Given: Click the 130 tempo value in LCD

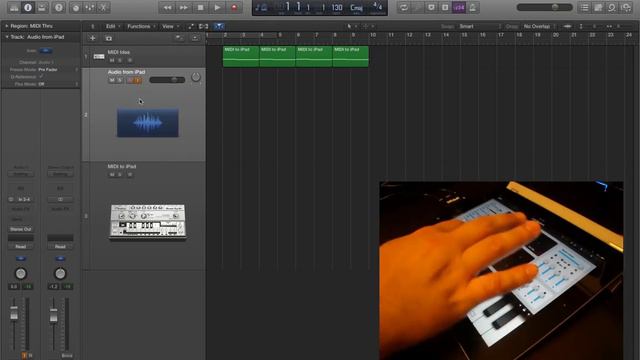Looking at the screenshot, I should 337,7.
